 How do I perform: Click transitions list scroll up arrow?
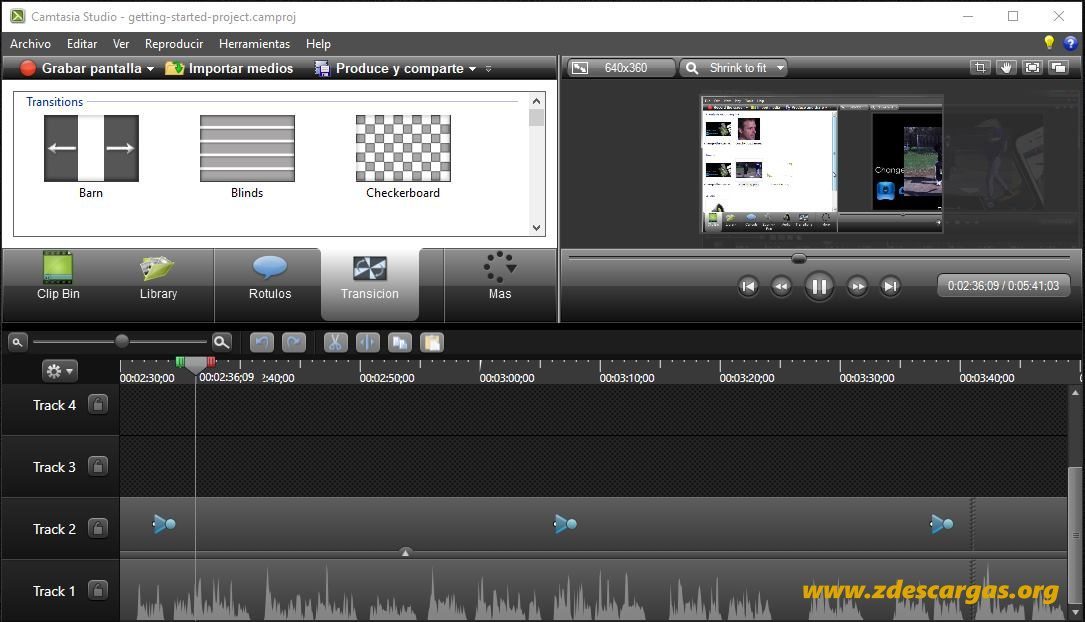[536, 101]
